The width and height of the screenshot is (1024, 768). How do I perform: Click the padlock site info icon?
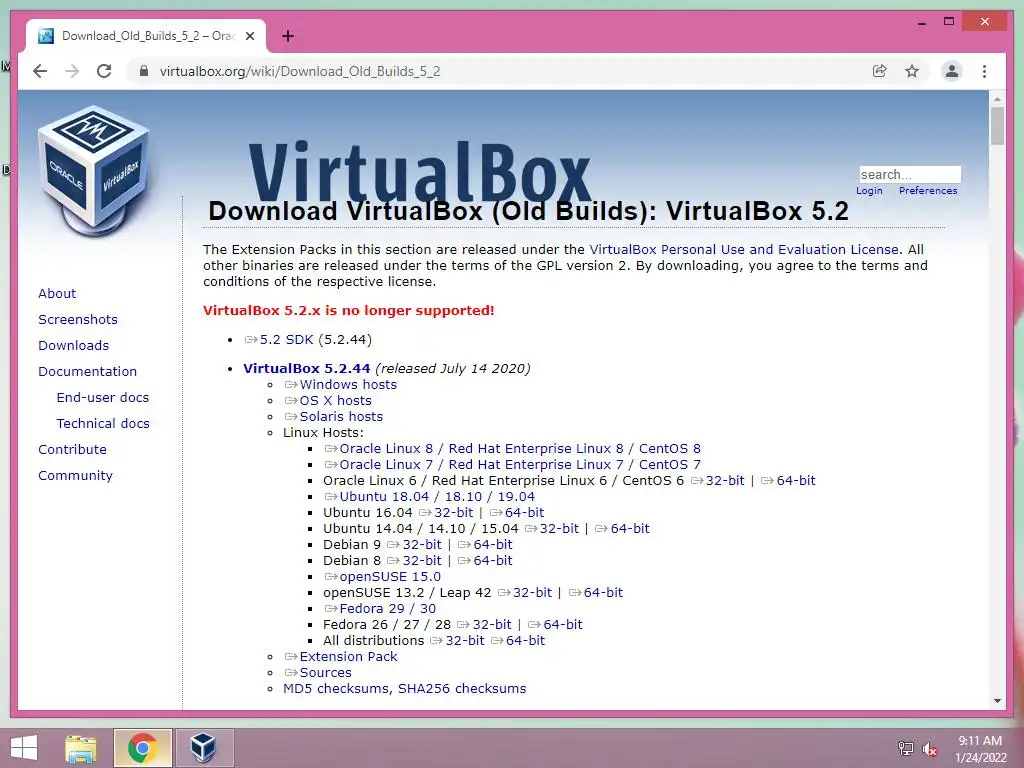pos(144,71)
